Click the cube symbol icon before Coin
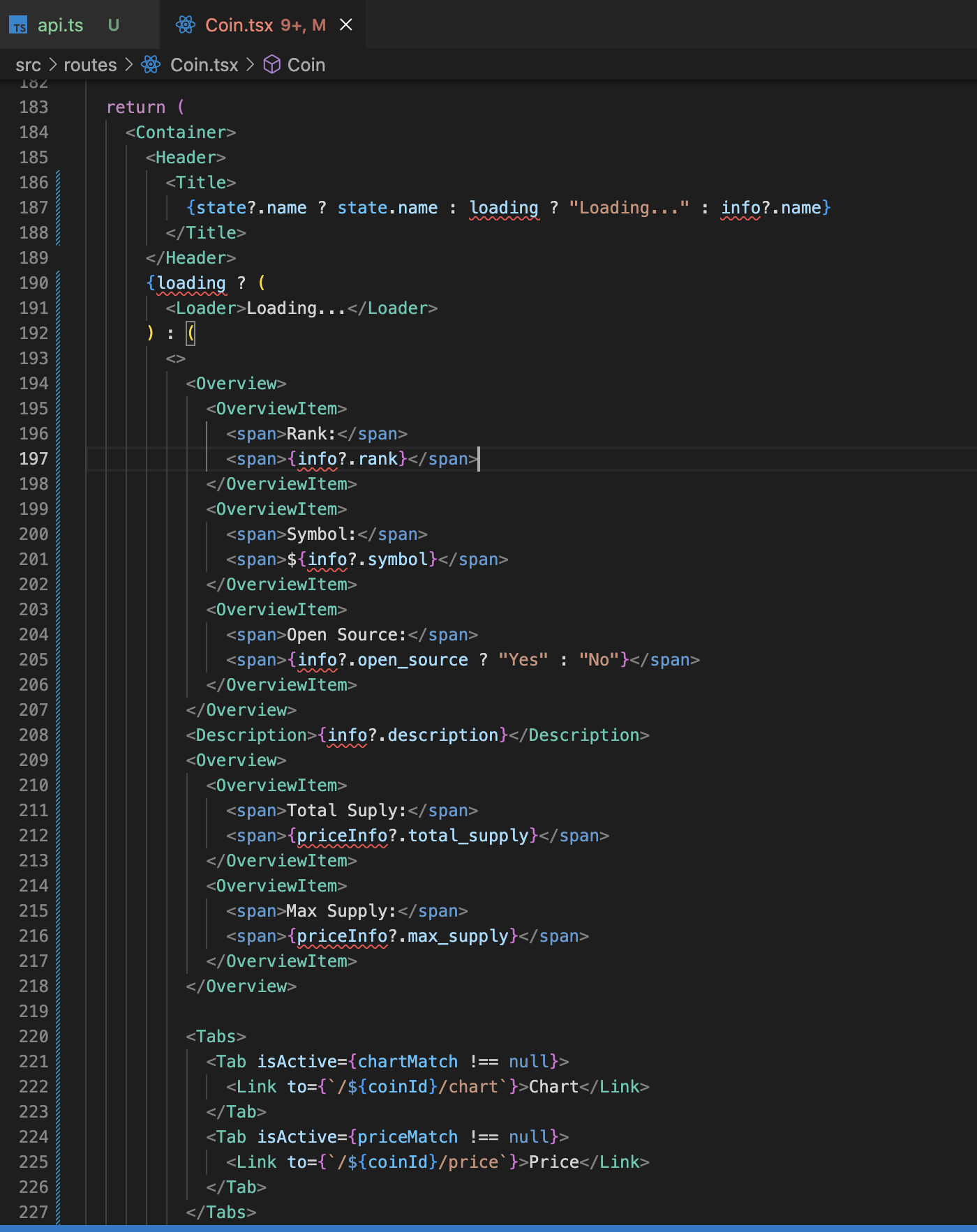Image resolution: width=977 pixels, height=1232 pixels. (272, 65)
